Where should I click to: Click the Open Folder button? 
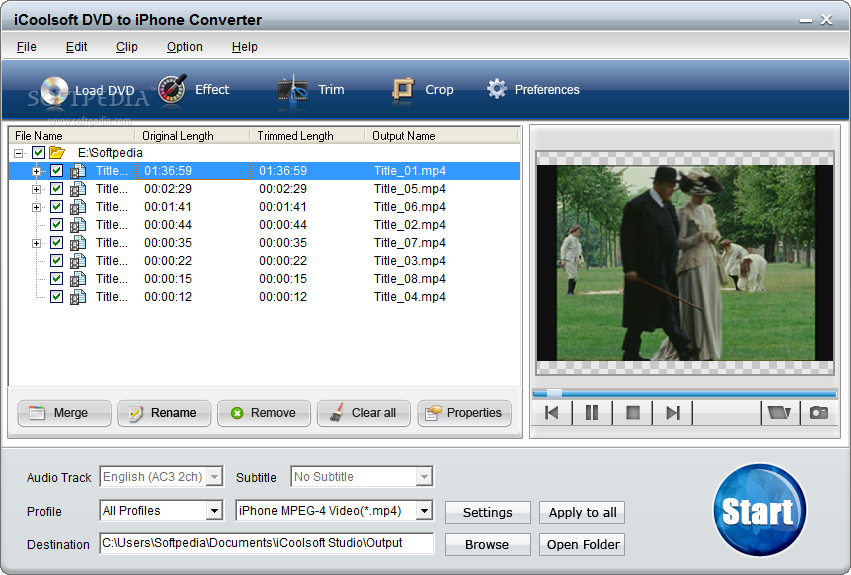click(x=582, y=545)
